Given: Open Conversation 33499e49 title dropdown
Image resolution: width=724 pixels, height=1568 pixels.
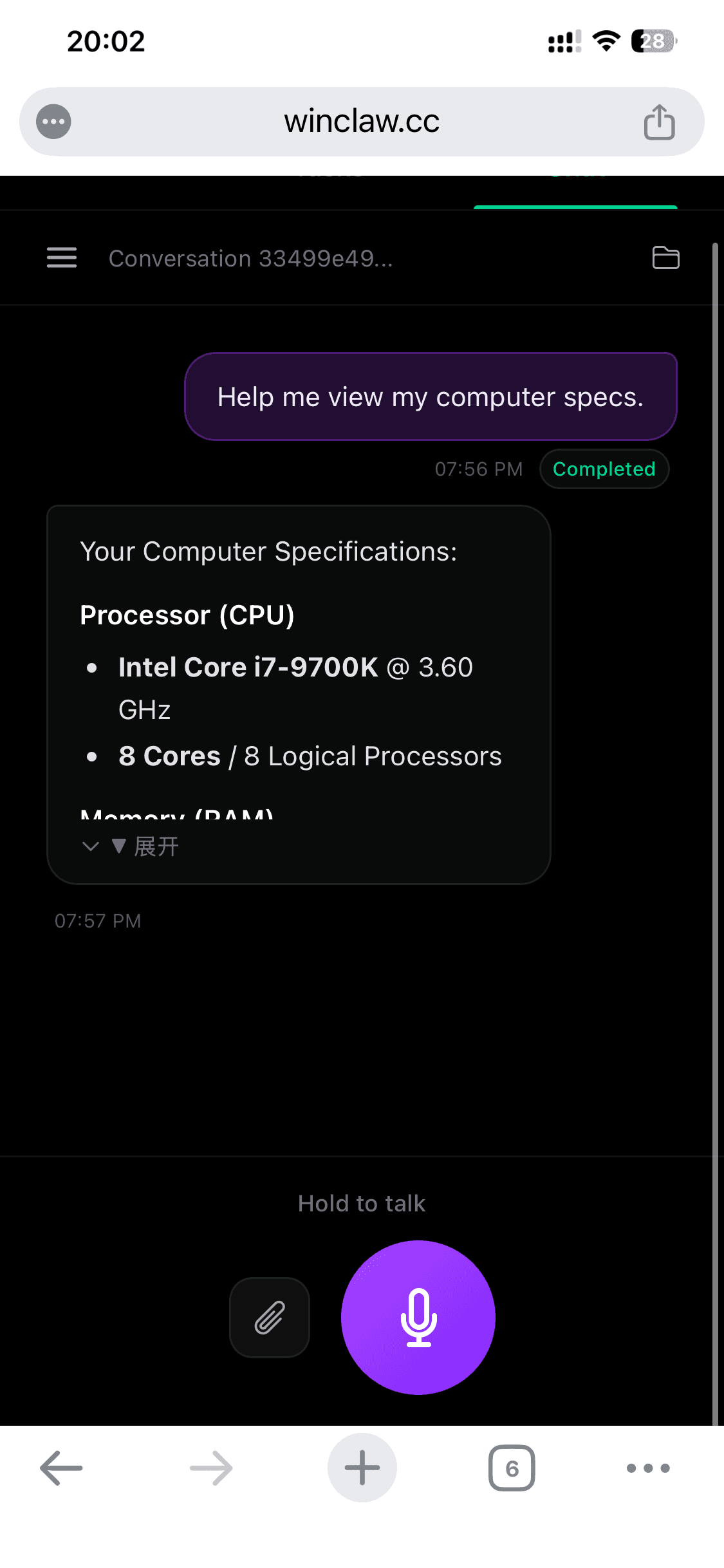Looking at the screenshot, I should [x=250, y=259].
